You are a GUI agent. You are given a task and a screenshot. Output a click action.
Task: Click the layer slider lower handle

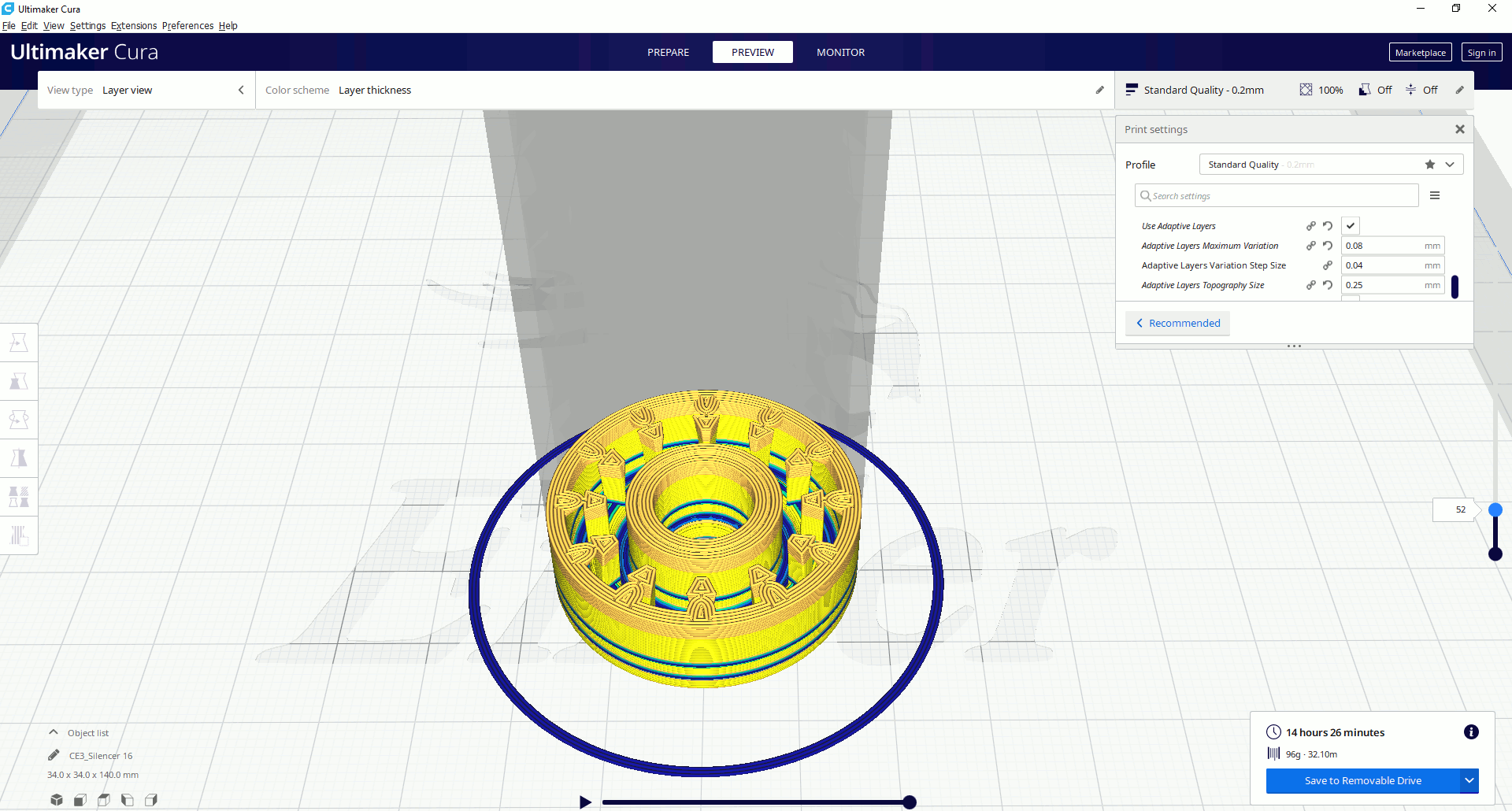1495,554
